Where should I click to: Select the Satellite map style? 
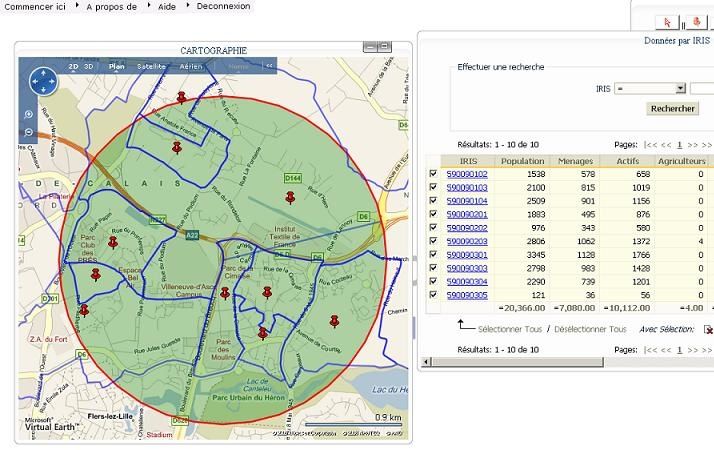151,66
